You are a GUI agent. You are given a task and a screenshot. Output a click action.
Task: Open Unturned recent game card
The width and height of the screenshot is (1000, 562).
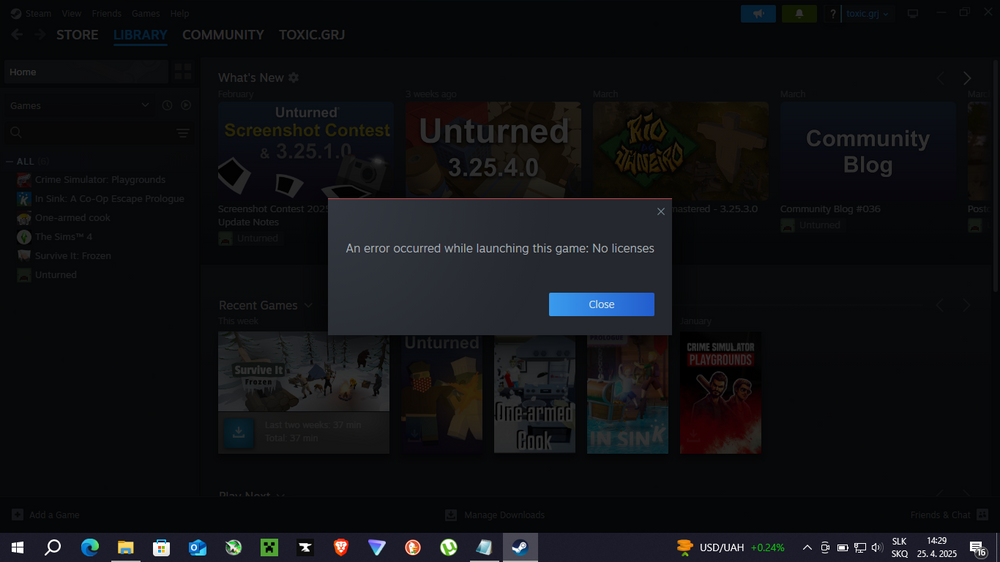pyautogui.click(x=442, y=396)
